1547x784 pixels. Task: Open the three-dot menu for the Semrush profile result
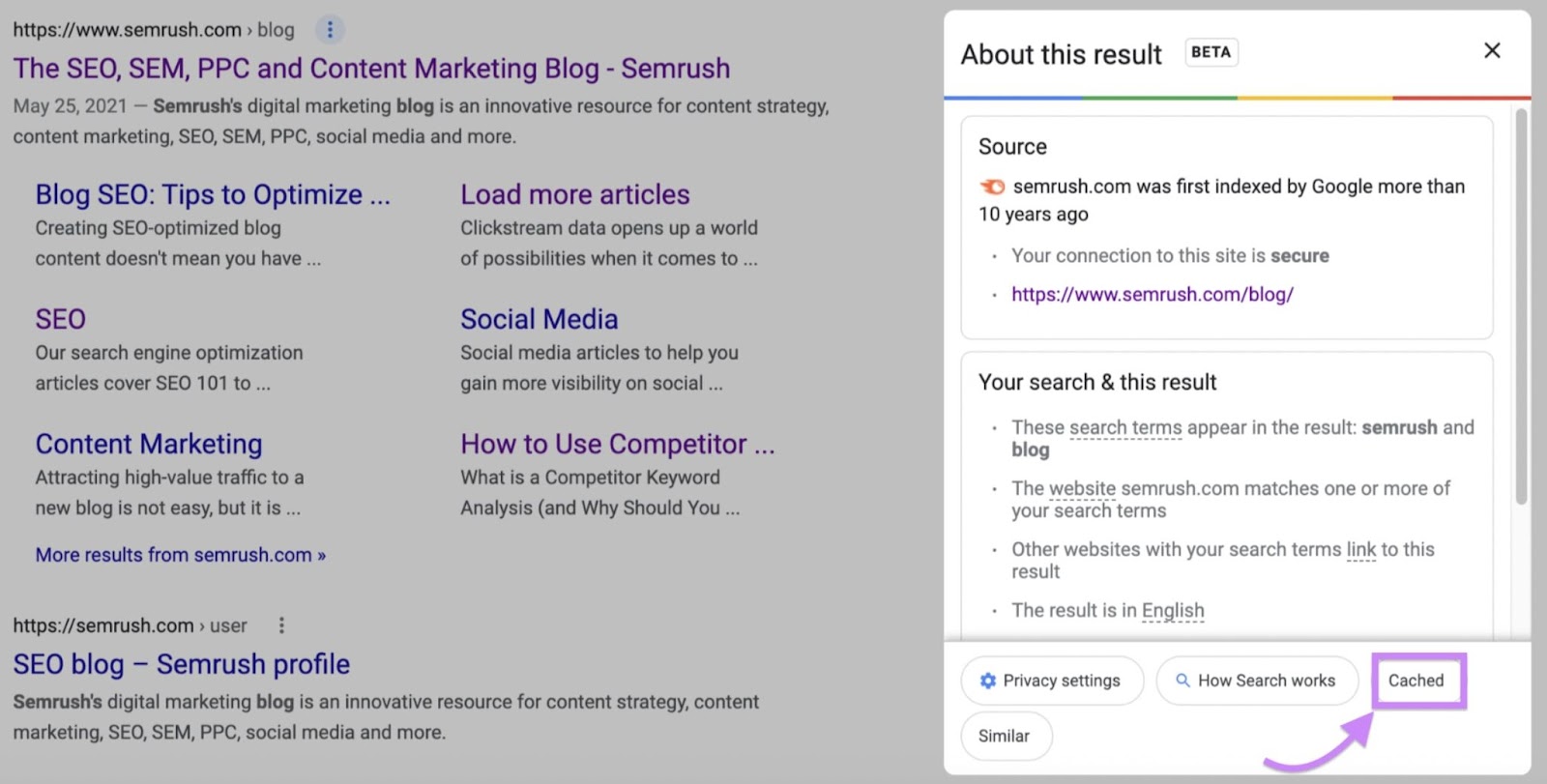coord(280,624)
